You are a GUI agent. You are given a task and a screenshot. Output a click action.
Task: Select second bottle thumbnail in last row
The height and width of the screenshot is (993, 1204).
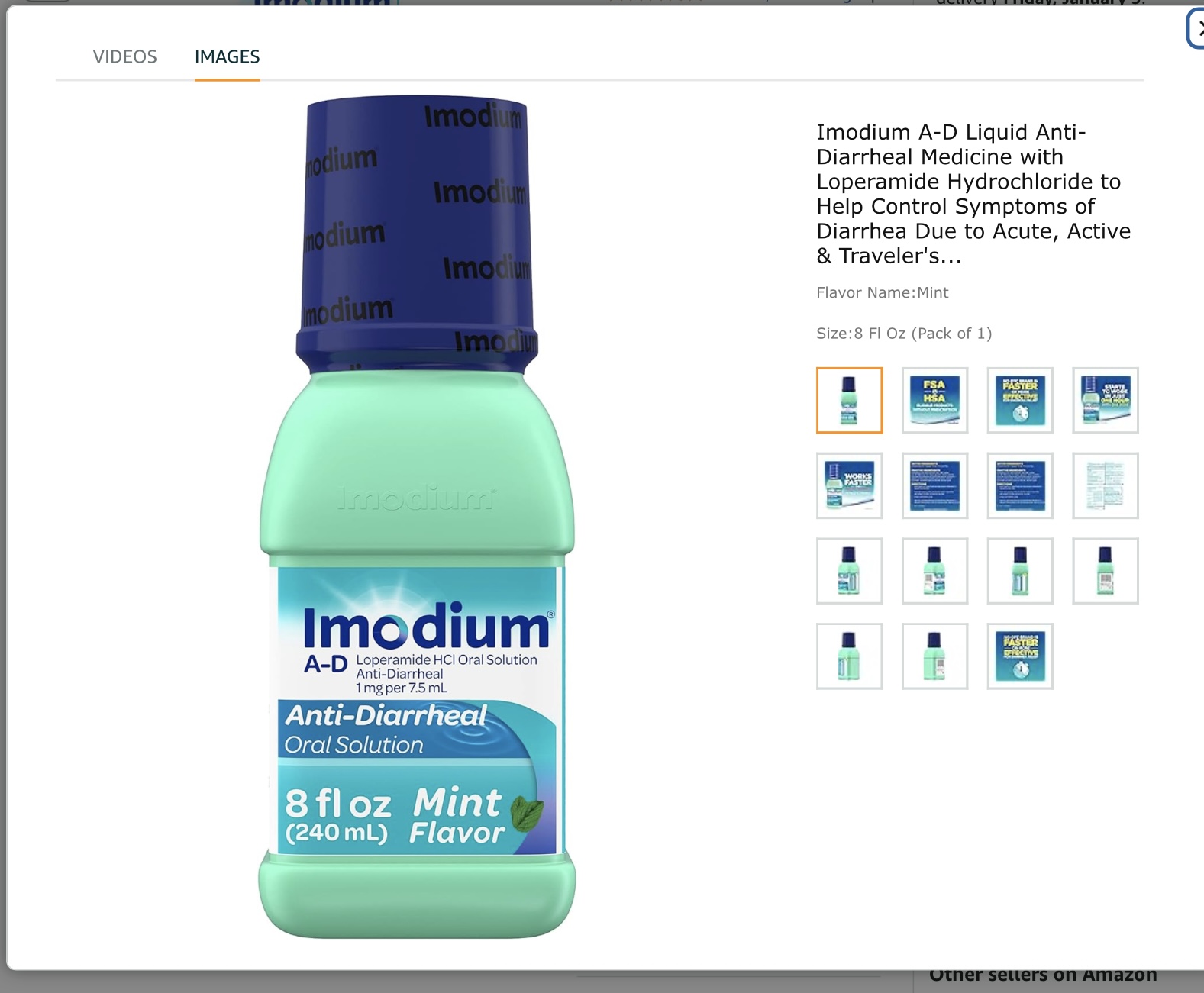[934, 656]
